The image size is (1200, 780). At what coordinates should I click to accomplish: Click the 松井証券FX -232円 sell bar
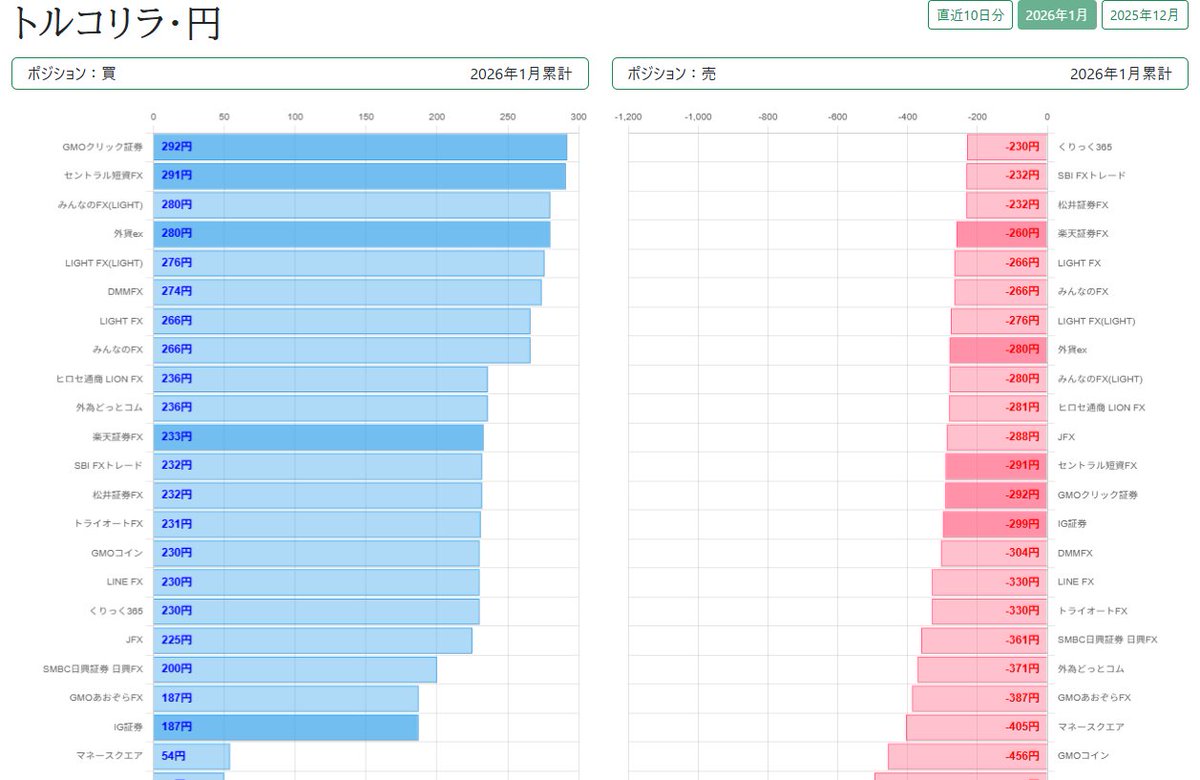coord(1007,205)
